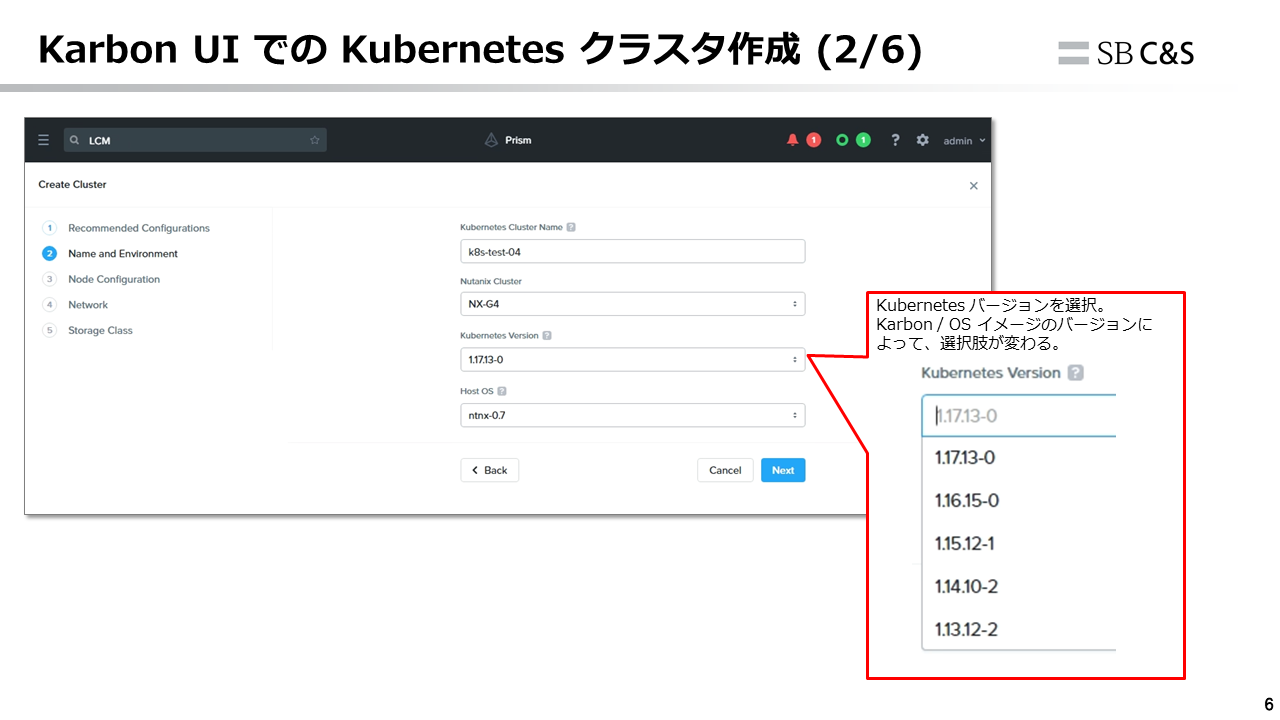Click the Back button
This screenshot has height=720, width=1280.
489,470
